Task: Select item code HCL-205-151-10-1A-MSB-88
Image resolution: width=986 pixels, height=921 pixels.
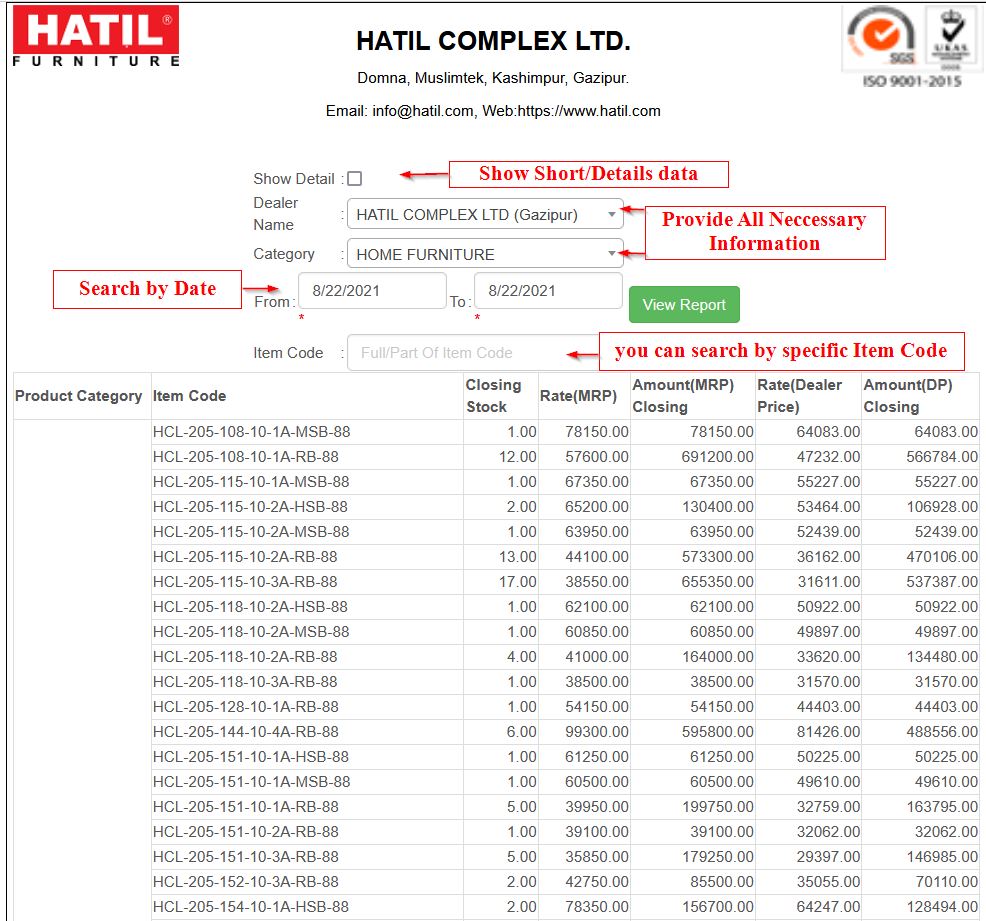Action: (x=252, y=782)
